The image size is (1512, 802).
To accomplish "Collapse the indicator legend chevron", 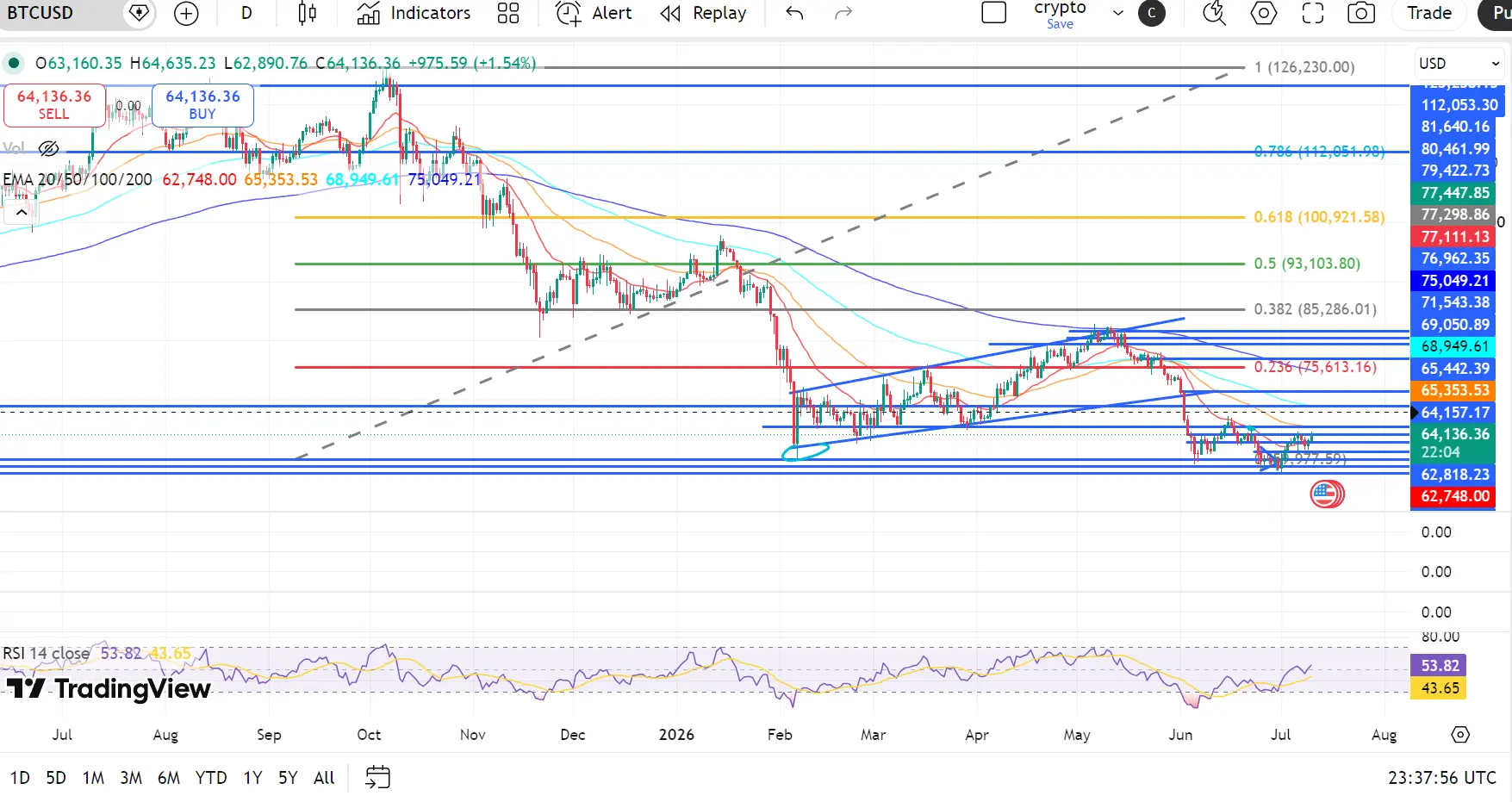I will click(21, 212).
